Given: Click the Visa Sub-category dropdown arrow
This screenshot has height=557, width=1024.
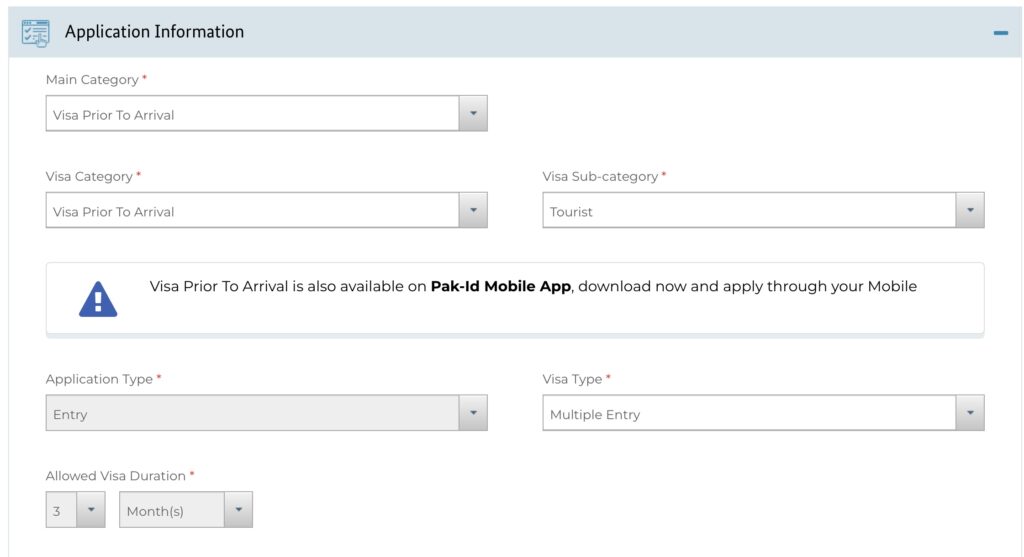Looking at the screenshot, I should click(x=970, y=211).
